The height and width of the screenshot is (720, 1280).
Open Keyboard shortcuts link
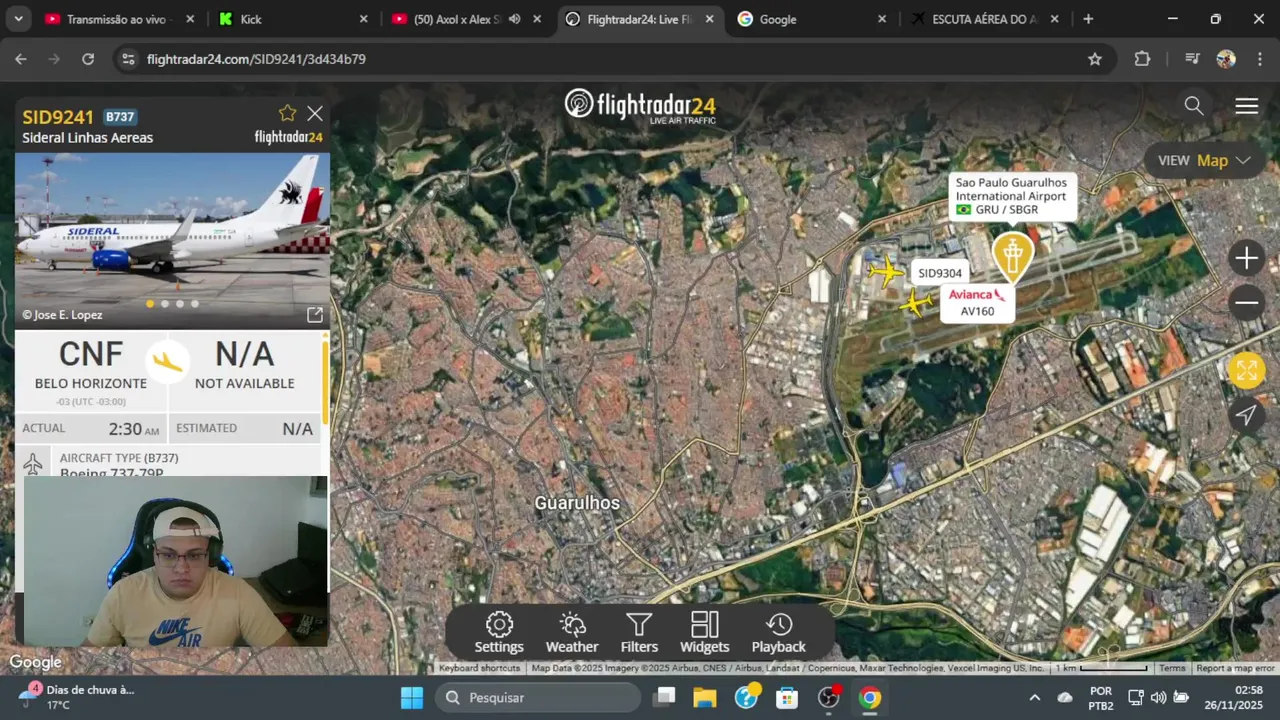tap(479, 668)
